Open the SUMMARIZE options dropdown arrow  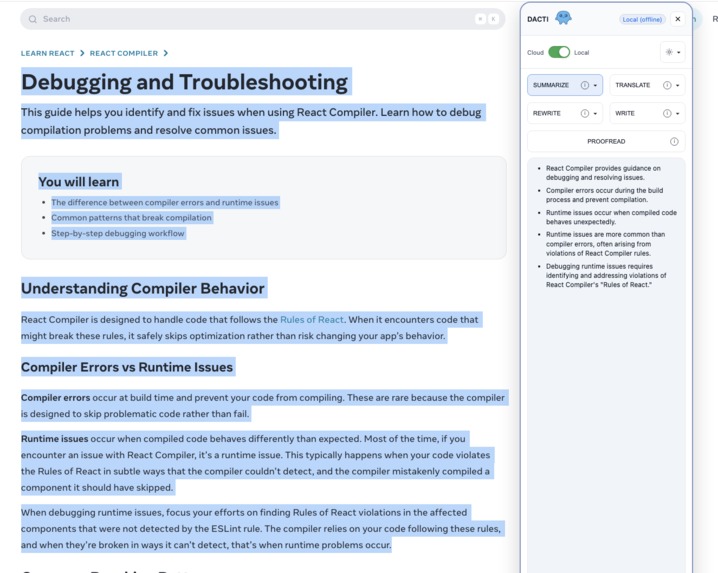coord(595,86)
